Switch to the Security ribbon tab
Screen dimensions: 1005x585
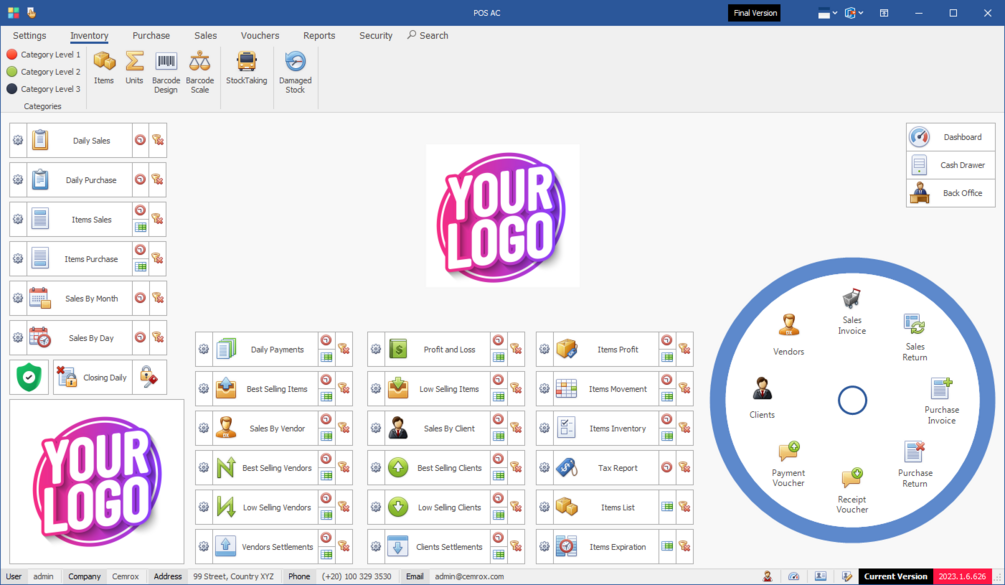(375, 35)
